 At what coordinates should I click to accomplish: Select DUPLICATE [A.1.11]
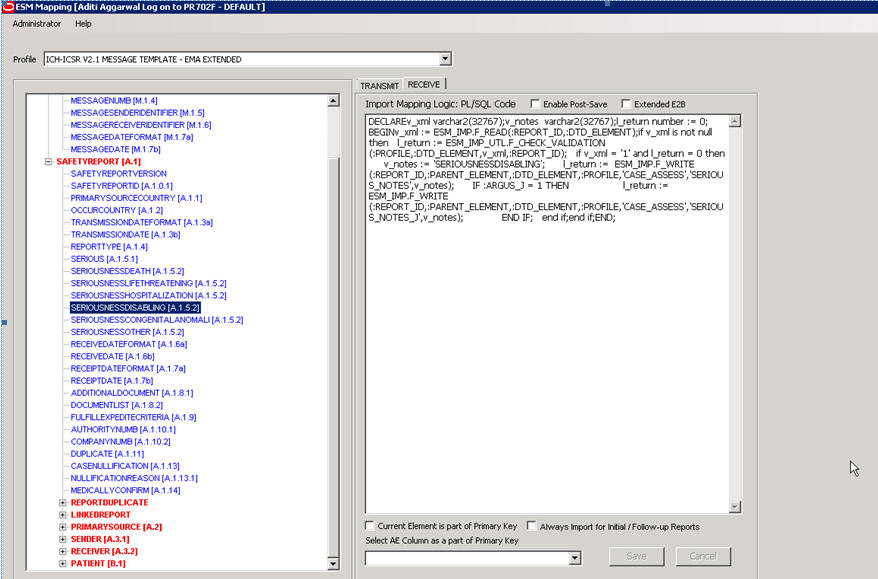pyautogui.click(x=107, y=454)
